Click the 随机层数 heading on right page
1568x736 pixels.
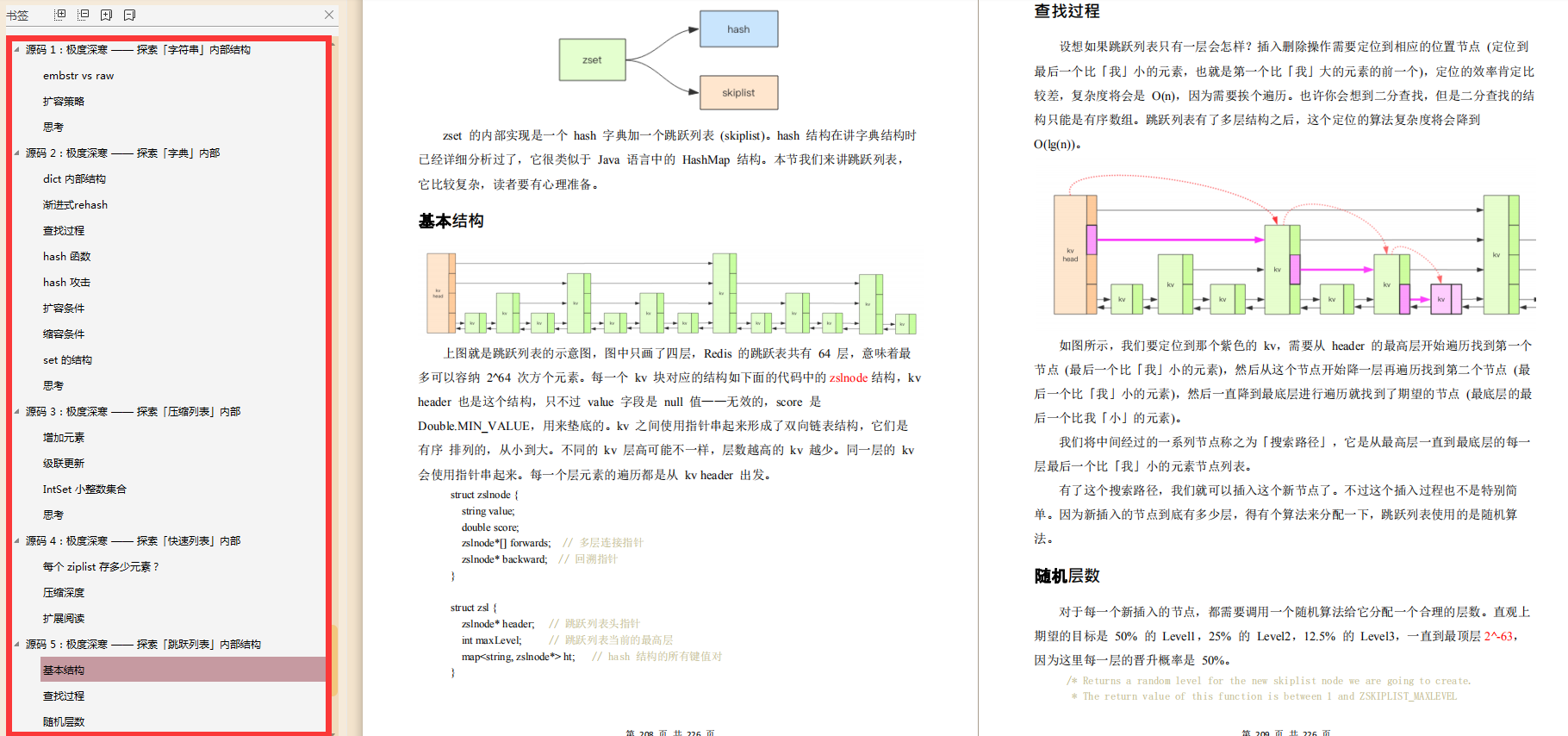pyautogui.click(x=1067, y=576)
